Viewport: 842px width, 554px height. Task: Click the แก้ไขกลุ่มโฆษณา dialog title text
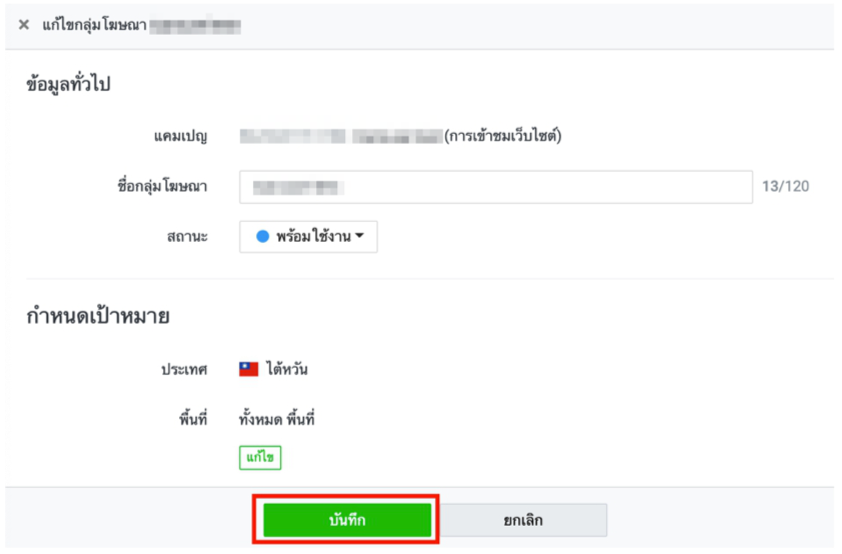coord(95,25)
